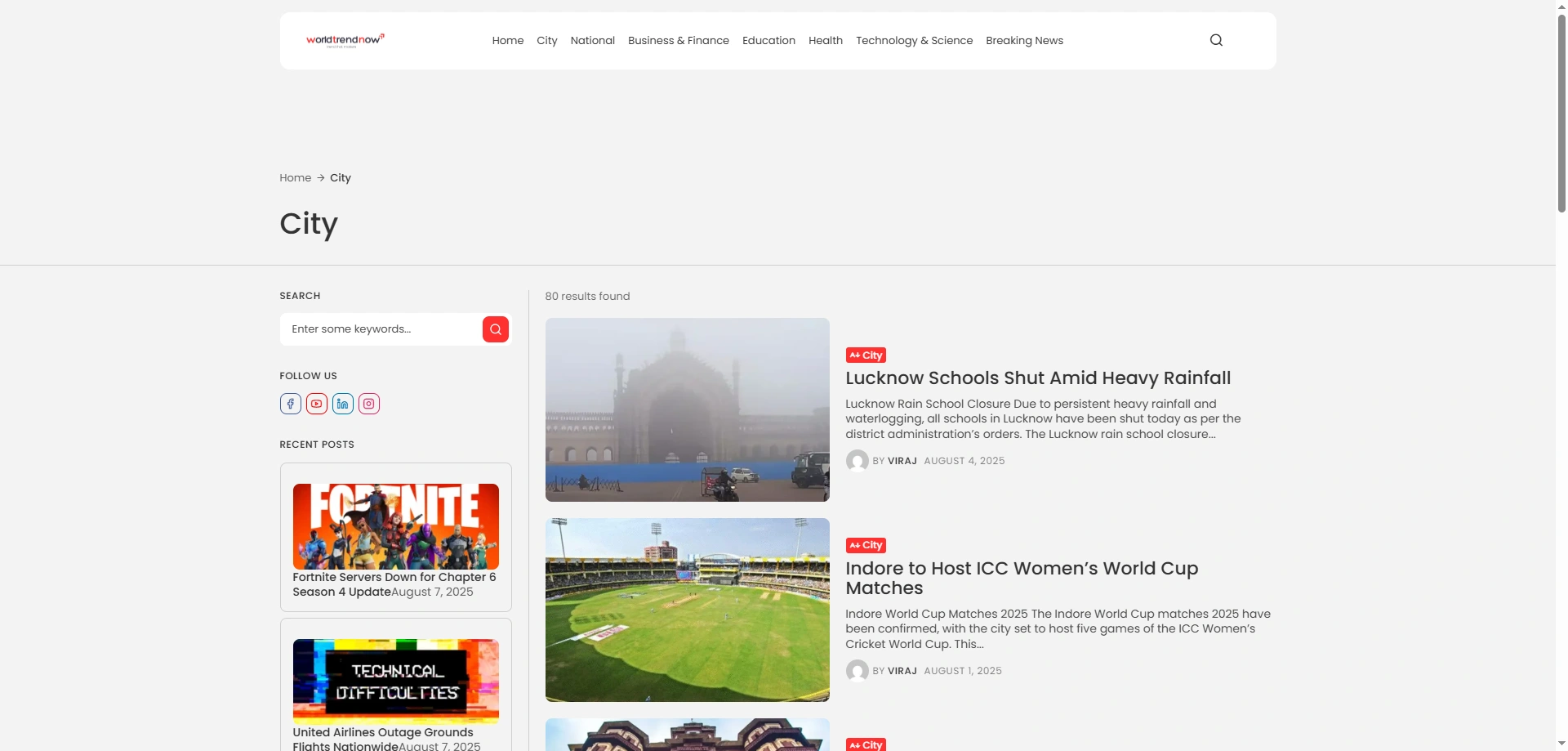The width and height of the screenshot is (1568, 751).
Task: Click AUGUST 1, 2025 date text
Action: [963, 671]
